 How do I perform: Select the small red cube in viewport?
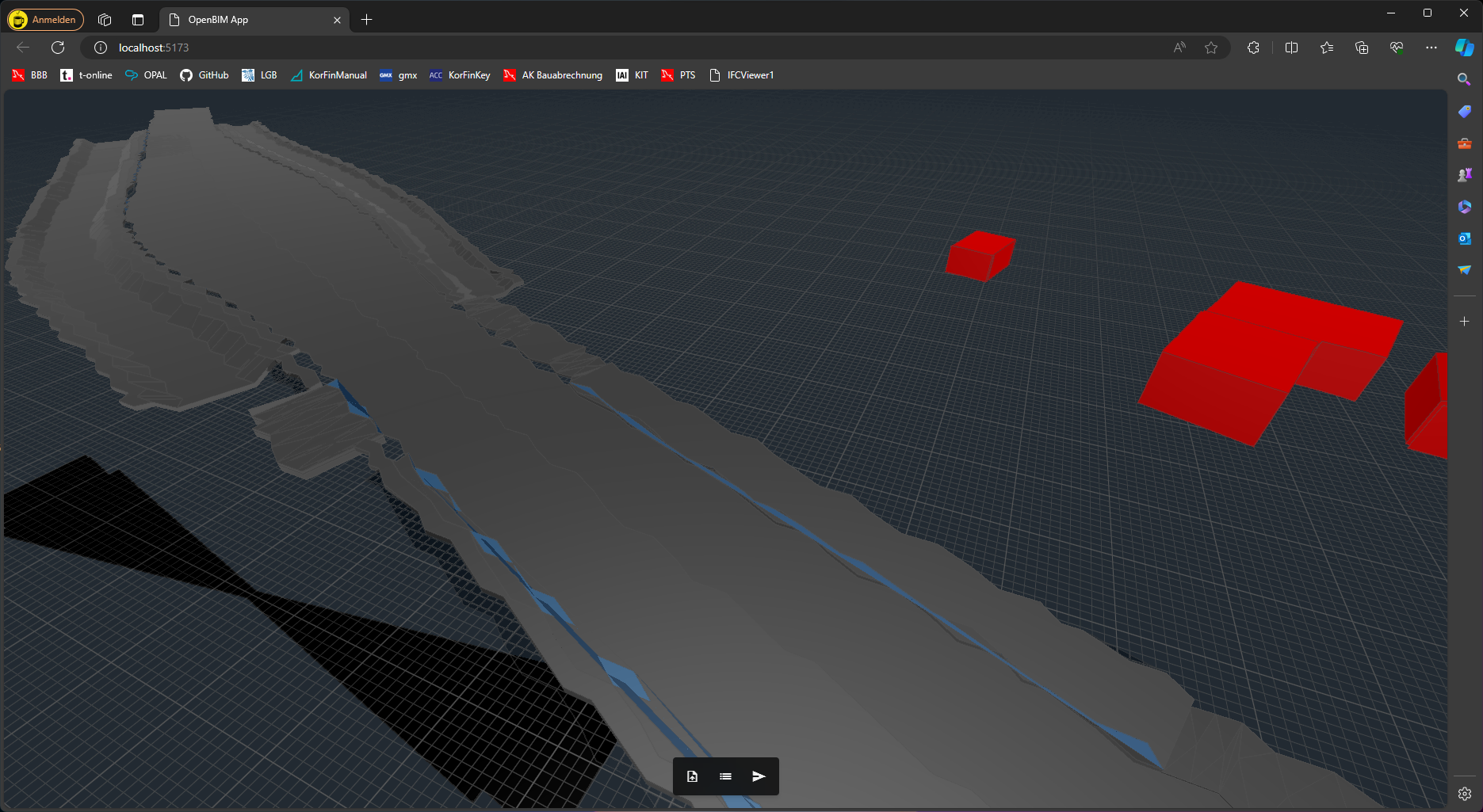click(980, 256)
